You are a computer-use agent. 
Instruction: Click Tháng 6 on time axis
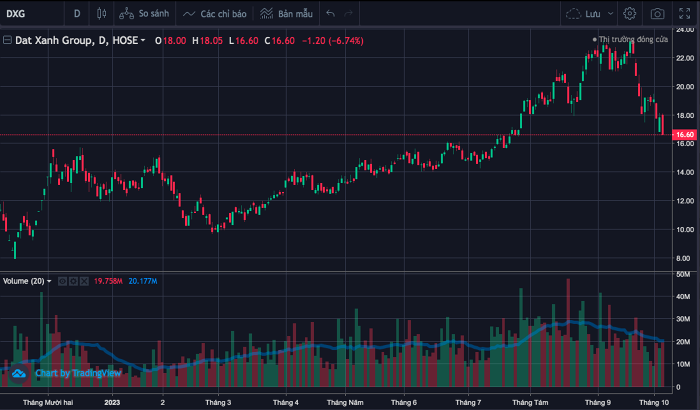404,402
